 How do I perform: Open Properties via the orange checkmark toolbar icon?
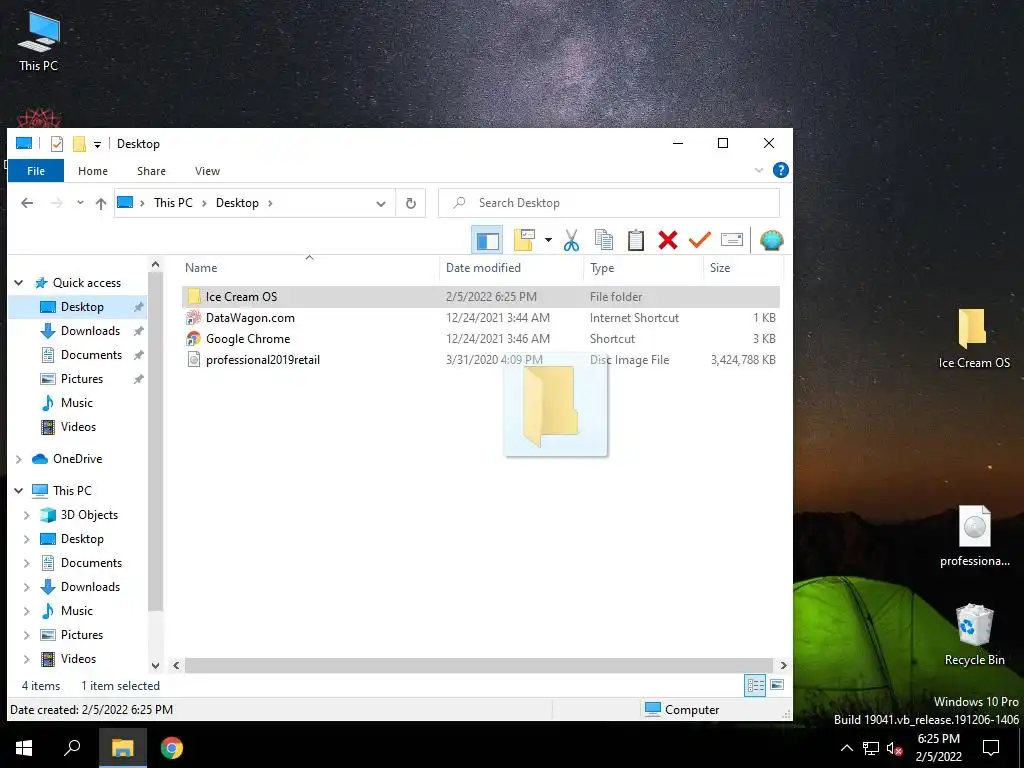699,240
